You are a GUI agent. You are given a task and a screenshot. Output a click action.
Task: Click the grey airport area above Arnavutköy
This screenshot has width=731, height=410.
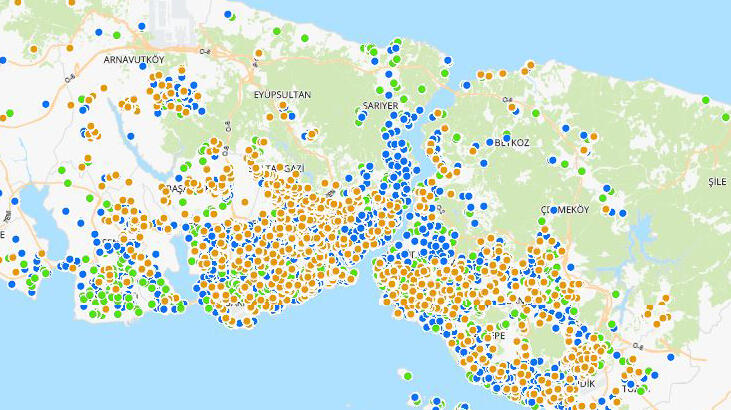click(165, 17)
